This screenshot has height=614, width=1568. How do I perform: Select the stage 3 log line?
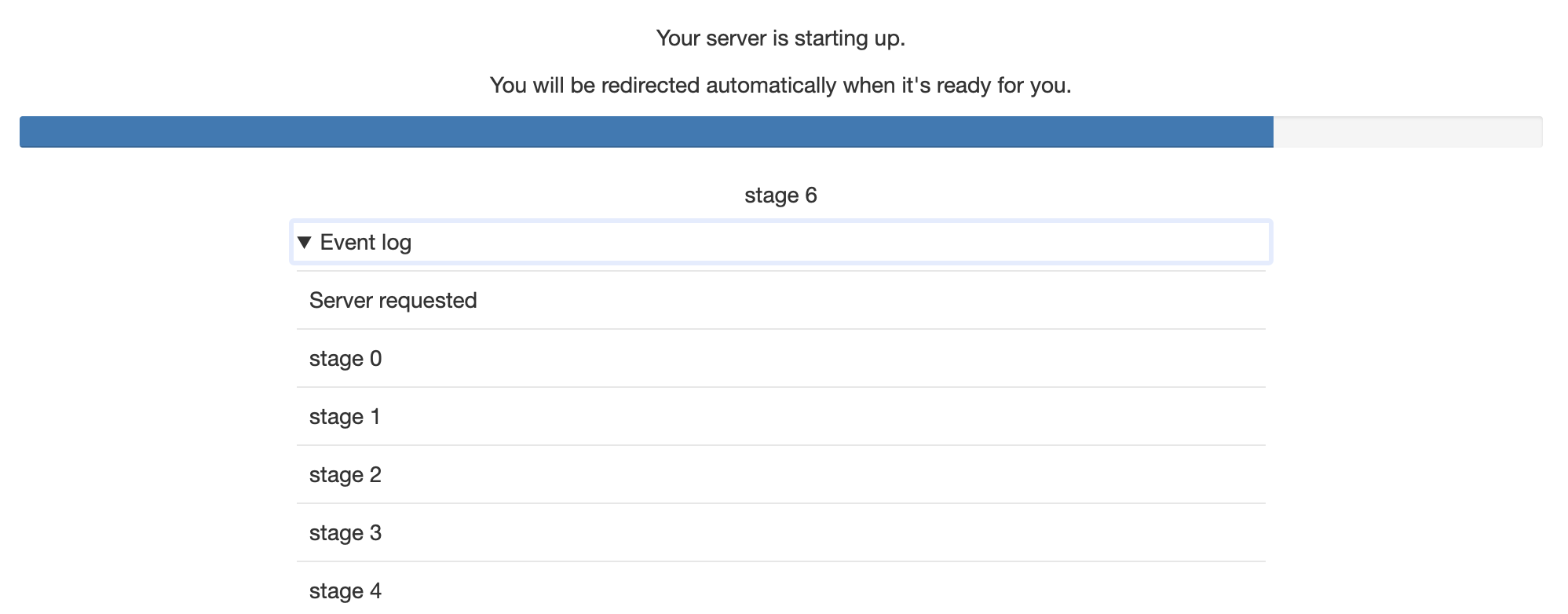345,532
